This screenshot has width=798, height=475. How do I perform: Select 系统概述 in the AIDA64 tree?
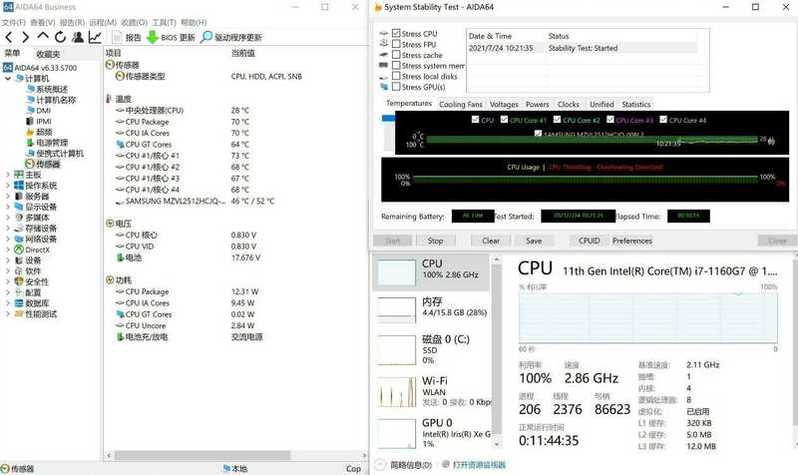click(47, 89)
